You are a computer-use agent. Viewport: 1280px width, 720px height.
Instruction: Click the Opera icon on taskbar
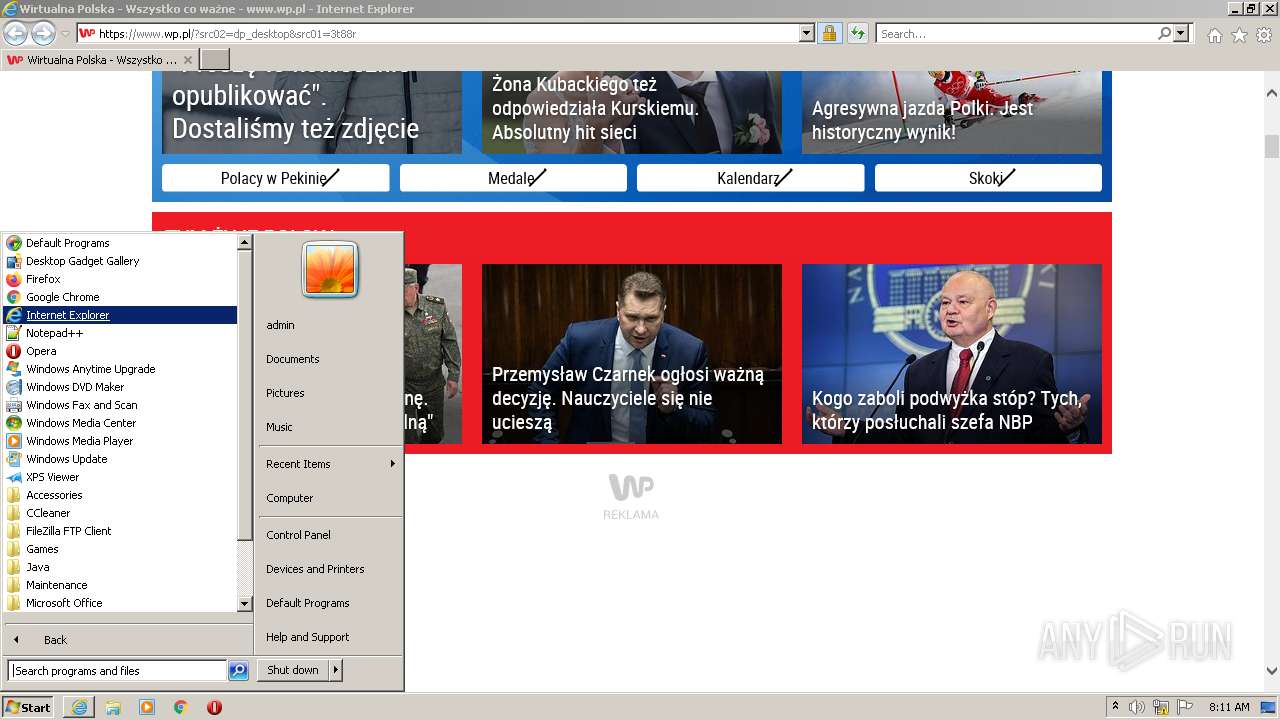tap(214, 707)
